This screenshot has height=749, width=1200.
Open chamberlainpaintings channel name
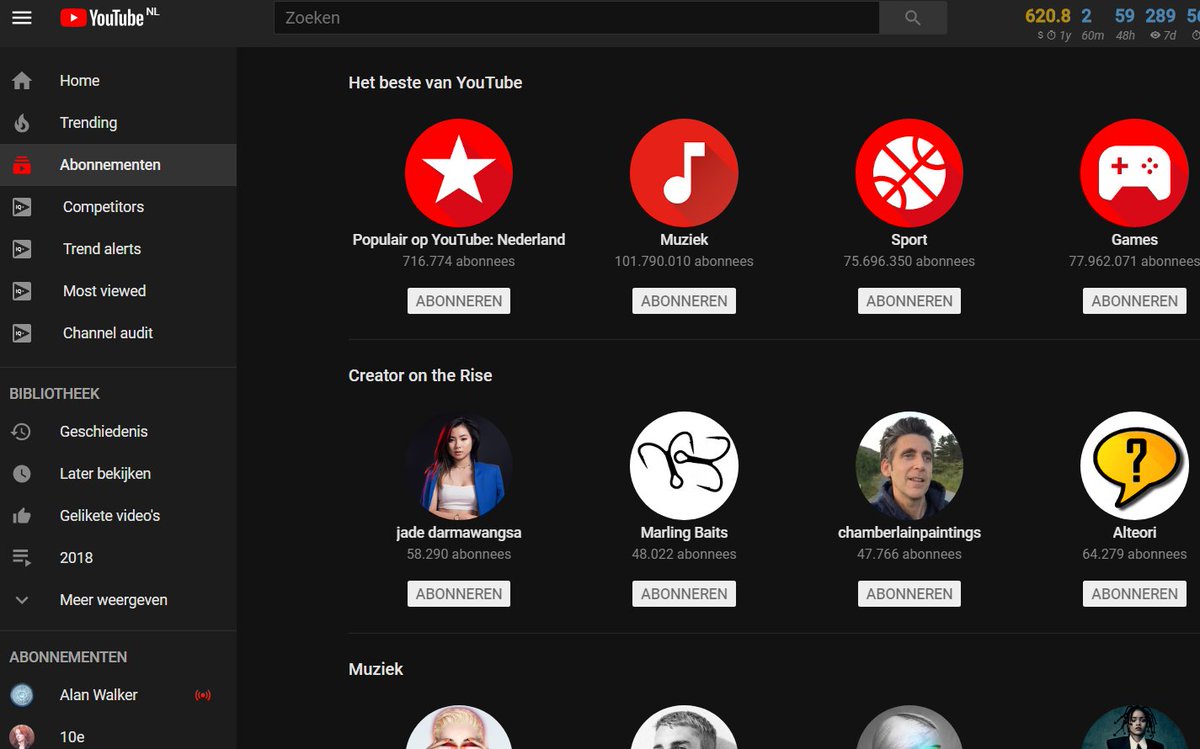click(909, 533)
